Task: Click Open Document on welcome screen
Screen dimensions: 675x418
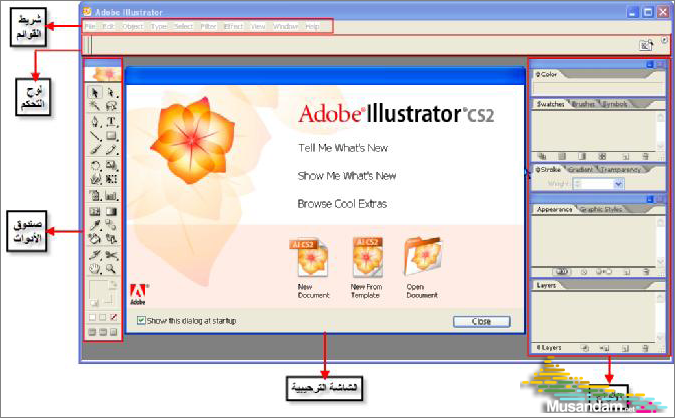Action: (422, 268)
